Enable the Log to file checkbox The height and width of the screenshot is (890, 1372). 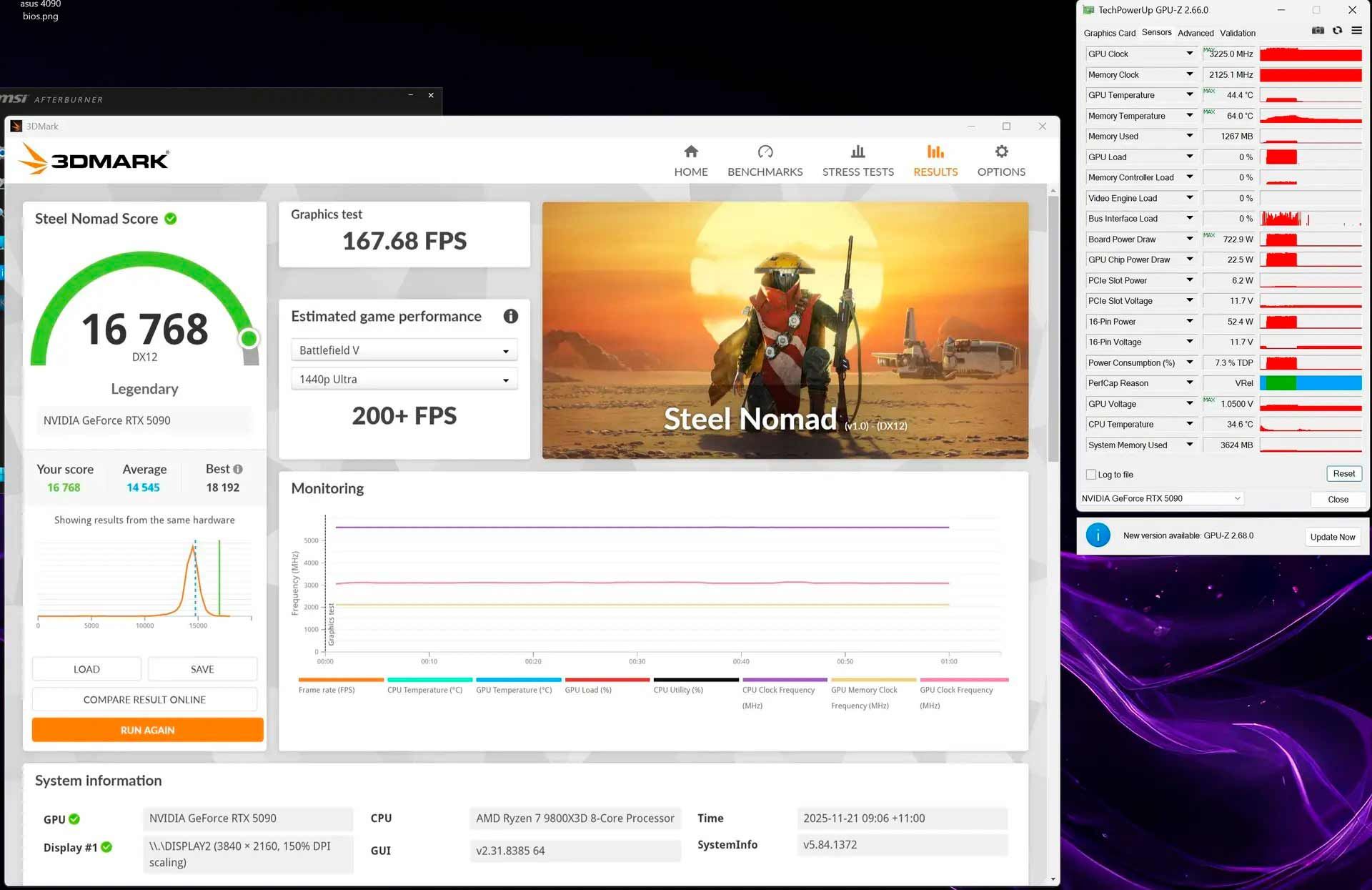(1091, 474)
